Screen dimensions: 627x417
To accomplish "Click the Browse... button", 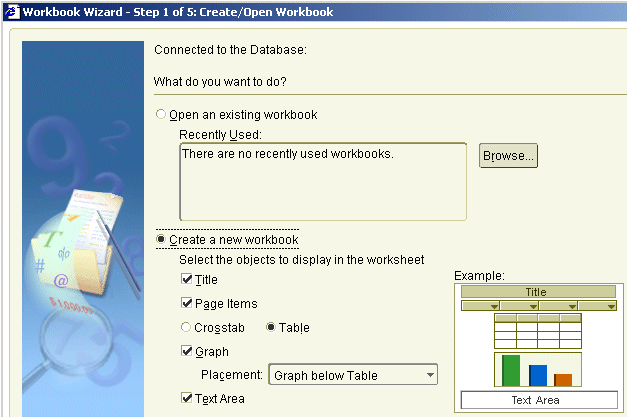I will [x=508, y=156].
